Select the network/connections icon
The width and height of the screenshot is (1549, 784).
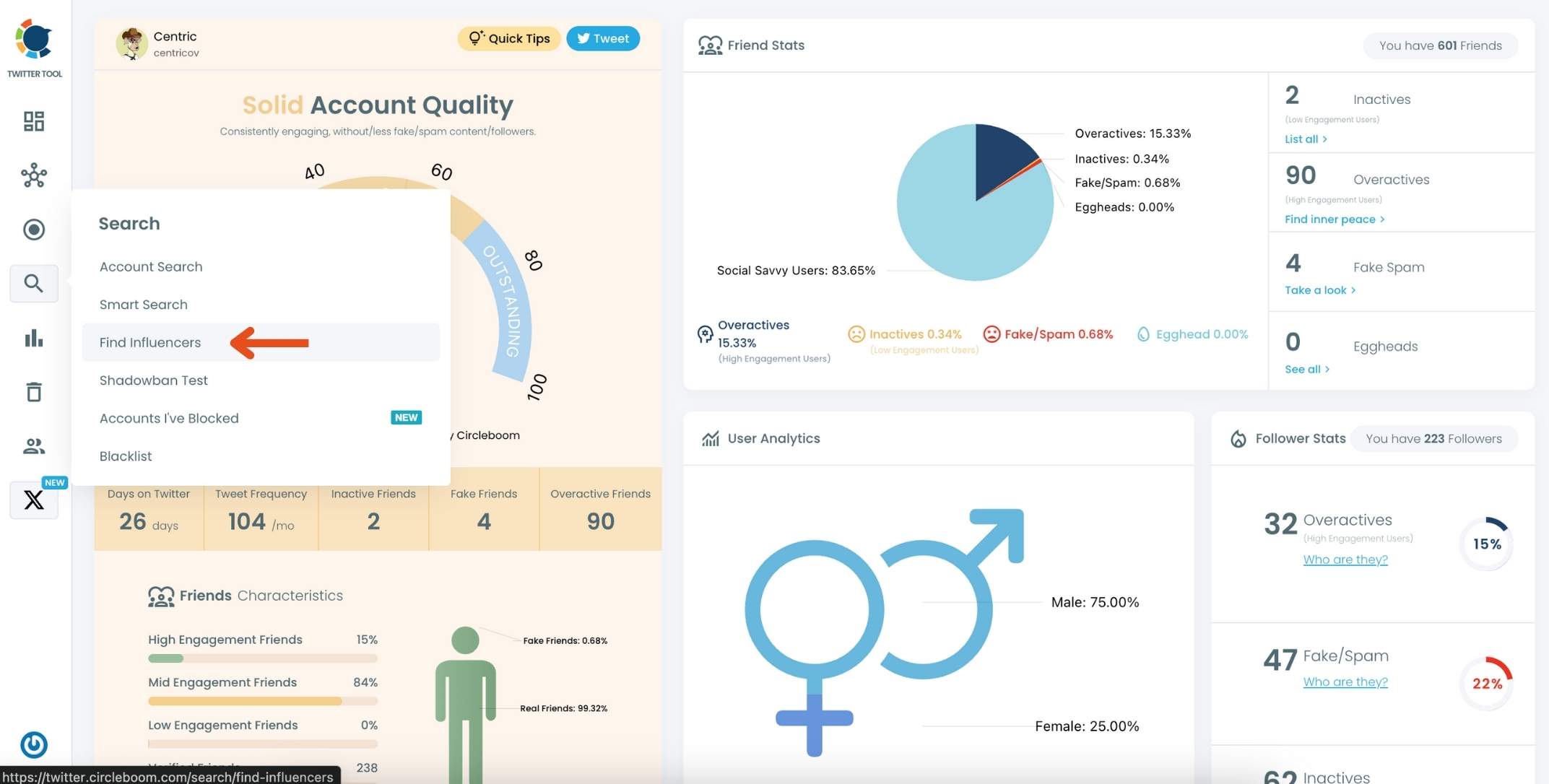click(33, 174)
